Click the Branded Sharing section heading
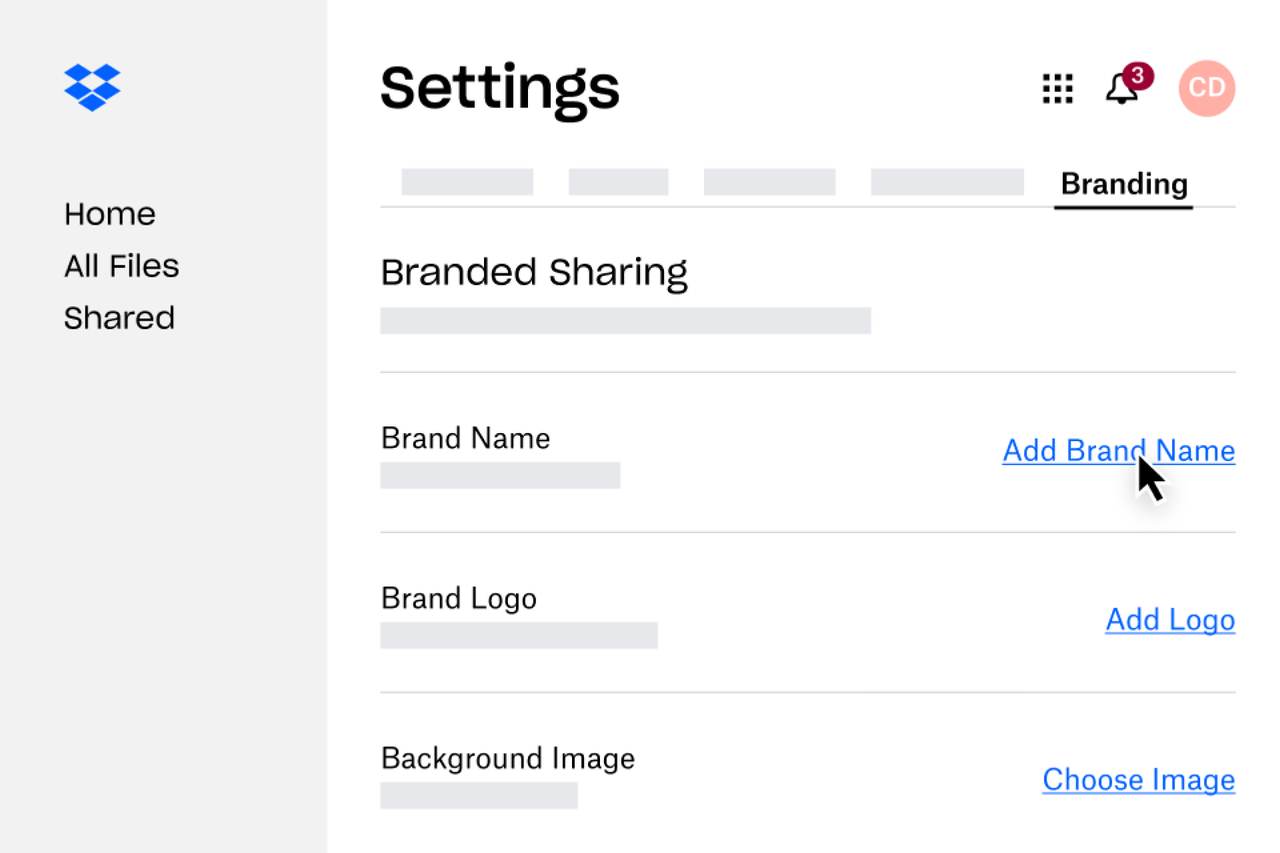 coord(534,272)
